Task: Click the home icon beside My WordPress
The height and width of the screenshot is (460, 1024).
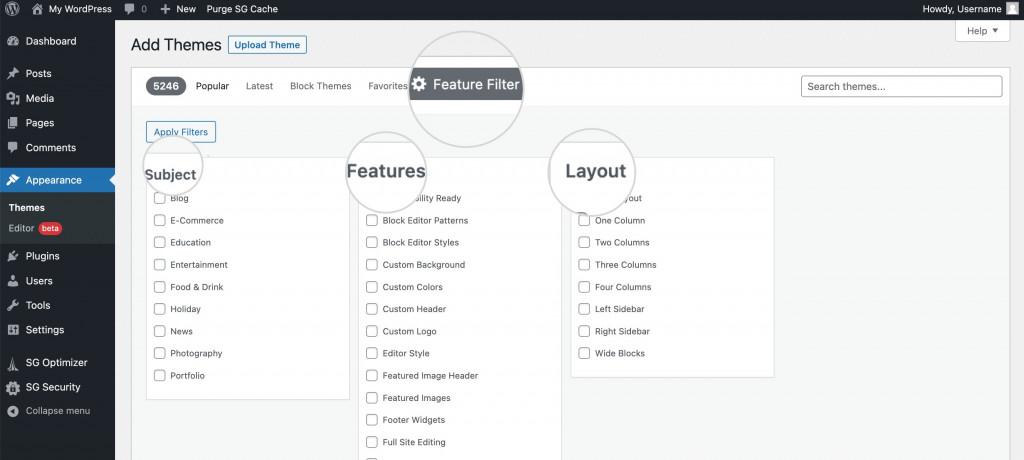Action: tap(37, 9)
